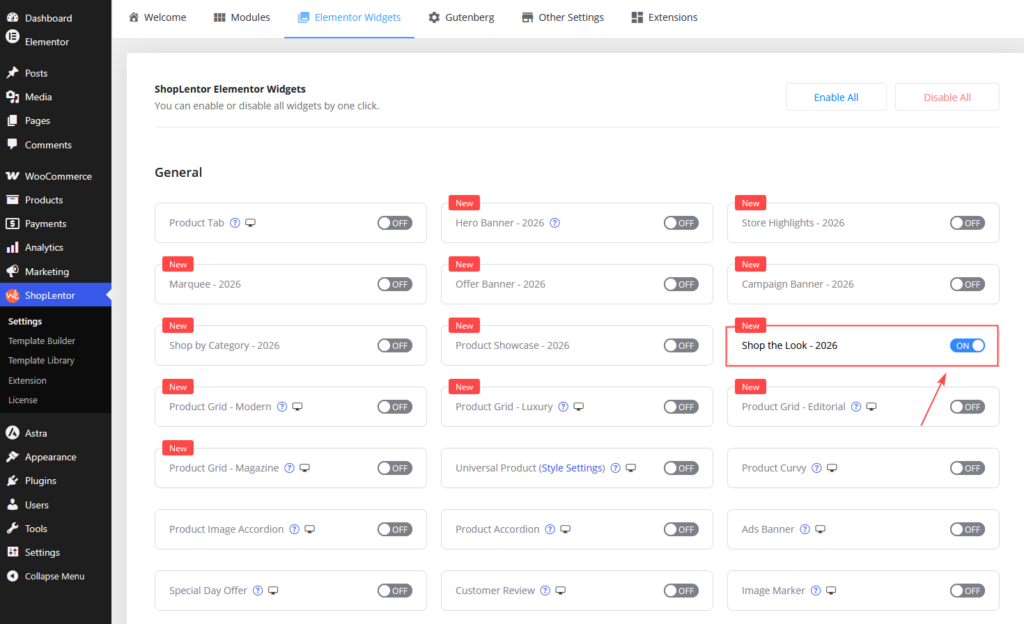Toggle on Shop by Category - 2026
This screenshot has width=1024, height=624.
click(x=394, y=346)
